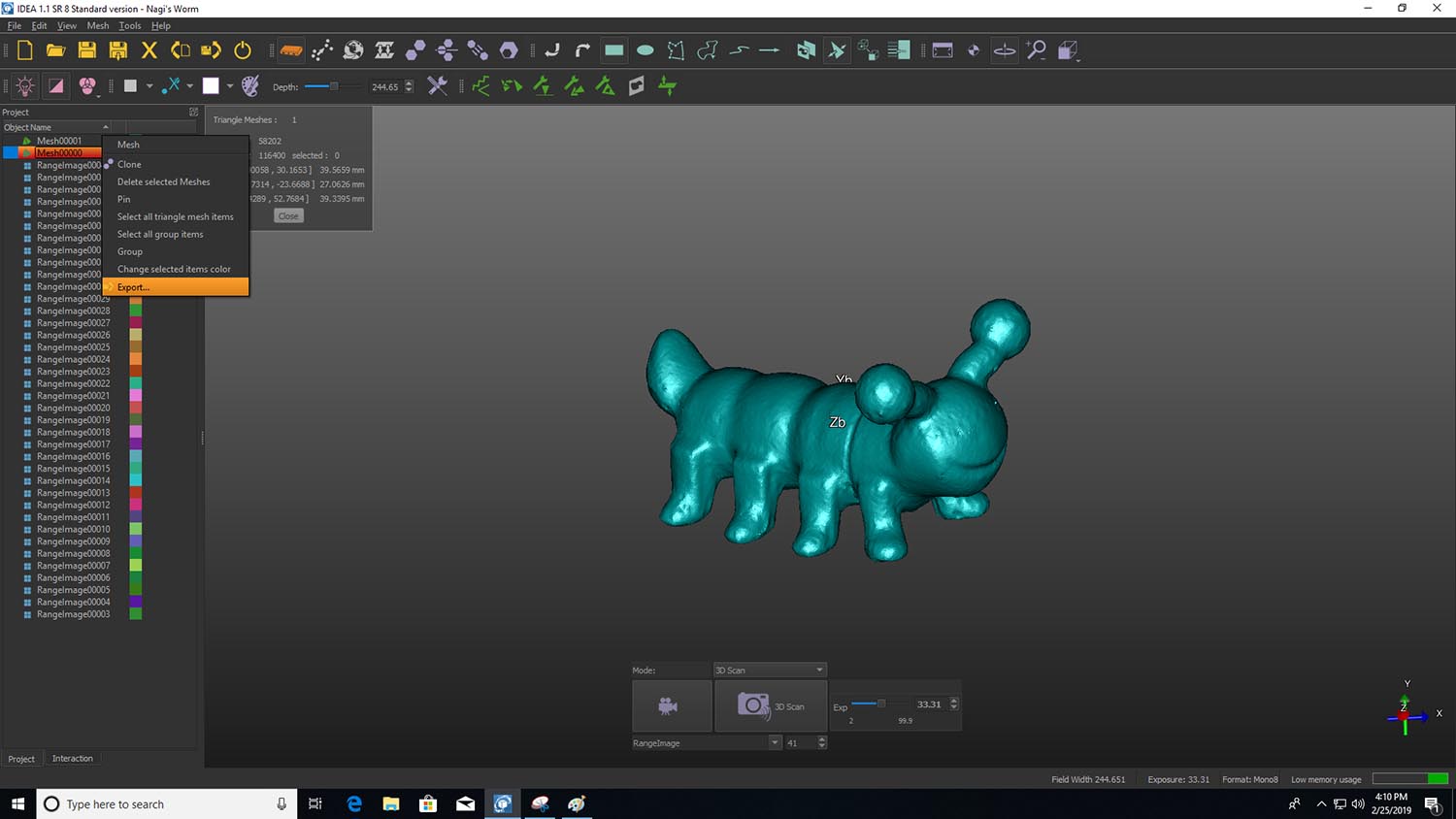
Task: Click the undo arrow icon
Action: 552,50
